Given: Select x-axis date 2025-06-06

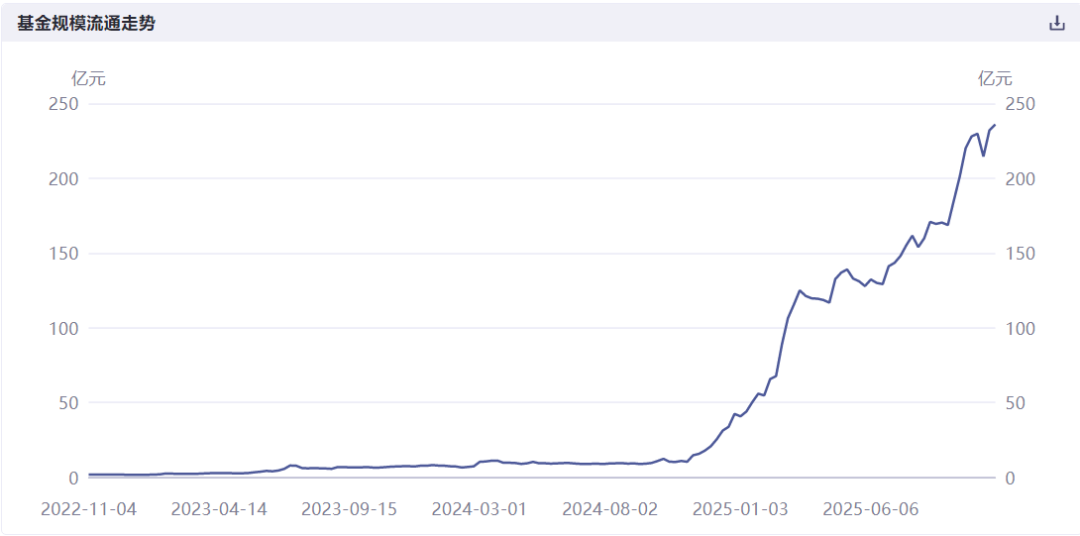Looking at the screenshot, I should click(870, 509).
